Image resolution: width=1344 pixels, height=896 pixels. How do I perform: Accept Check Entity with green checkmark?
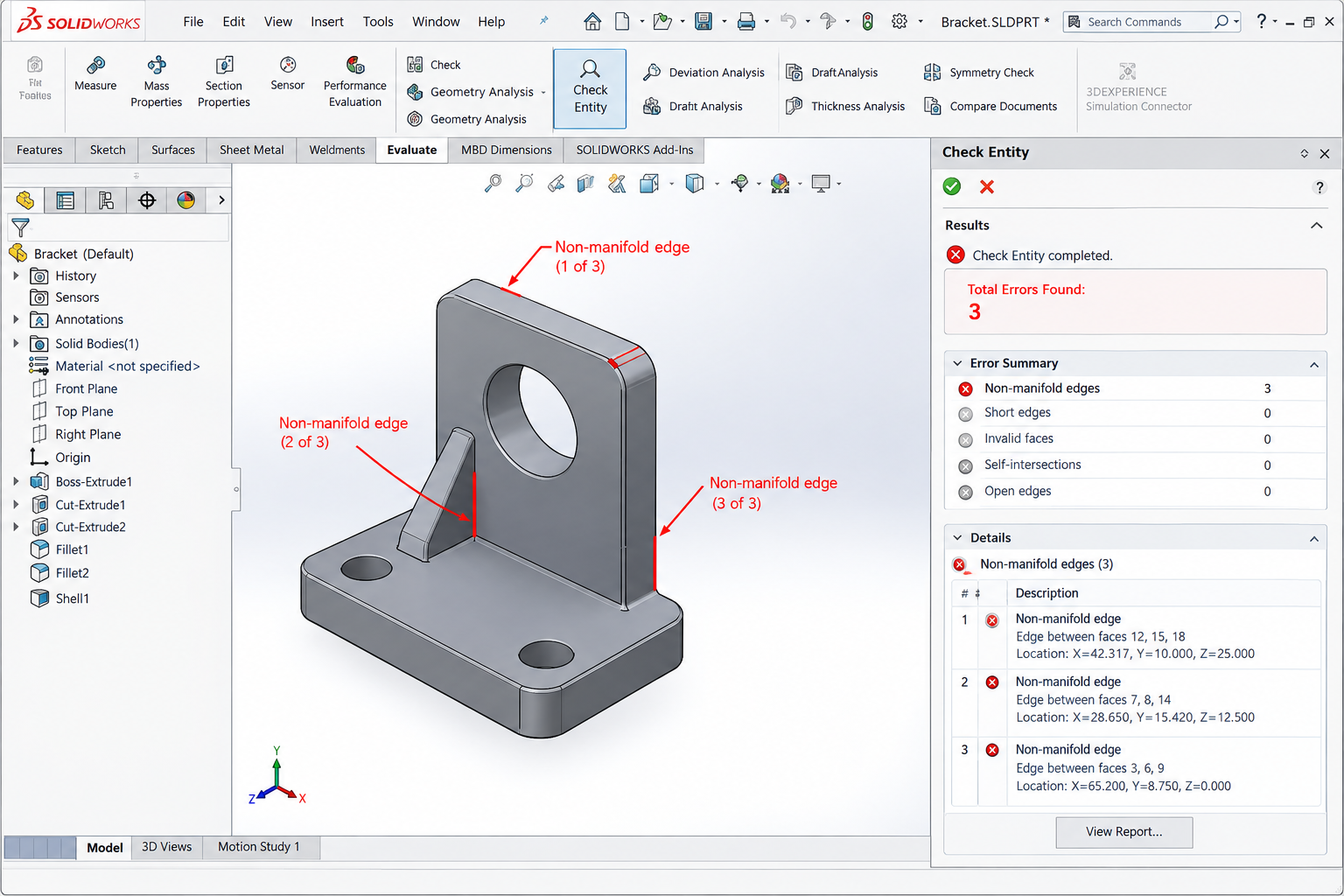pyautogui.click(x=952, y=186)
